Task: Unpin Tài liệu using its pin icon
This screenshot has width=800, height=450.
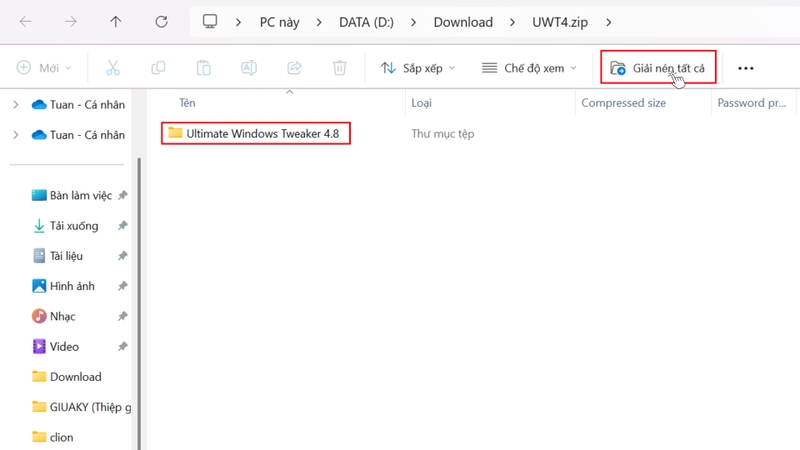Action: pos(122,256)
